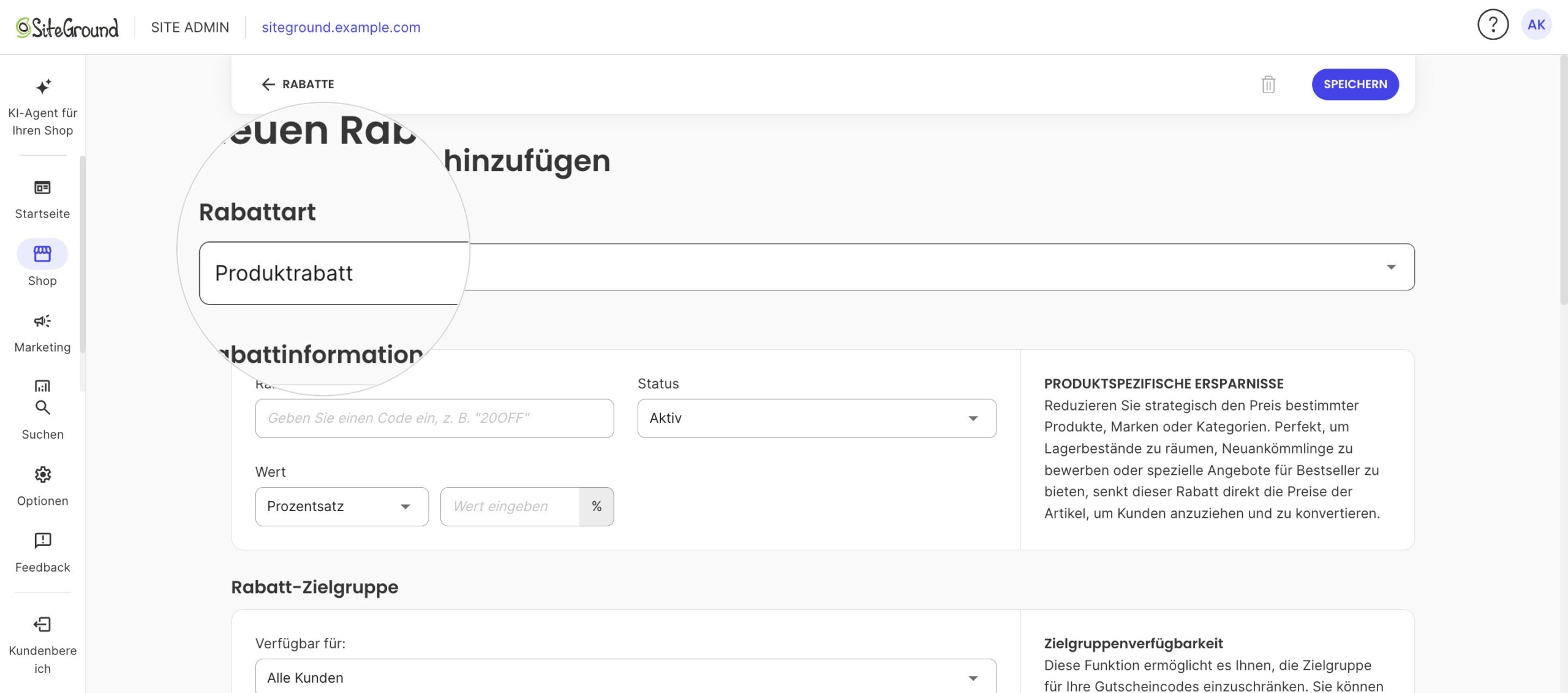Click the sidebar scrollbar handle

coord(83,254)
